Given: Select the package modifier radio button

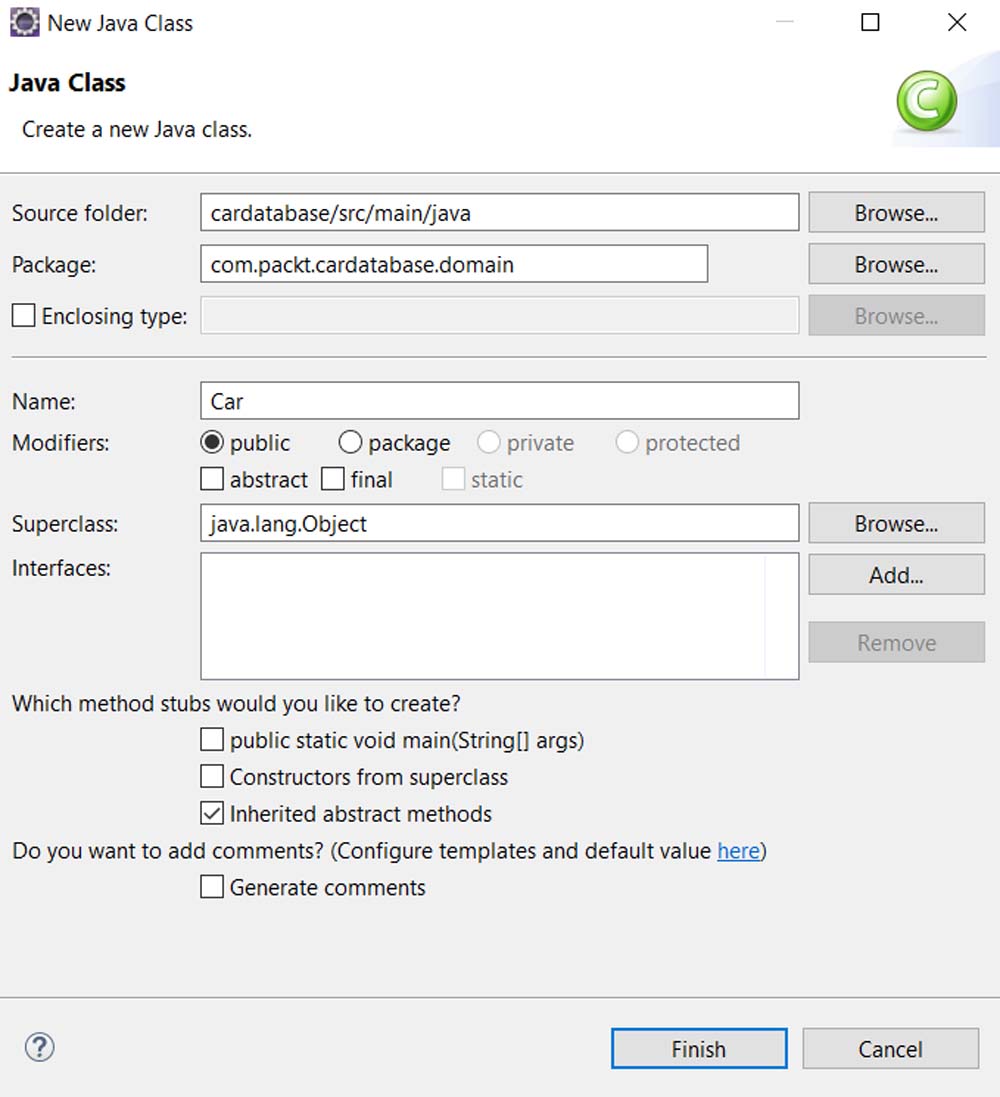Looking at the screenshot, I should [350, 442].
